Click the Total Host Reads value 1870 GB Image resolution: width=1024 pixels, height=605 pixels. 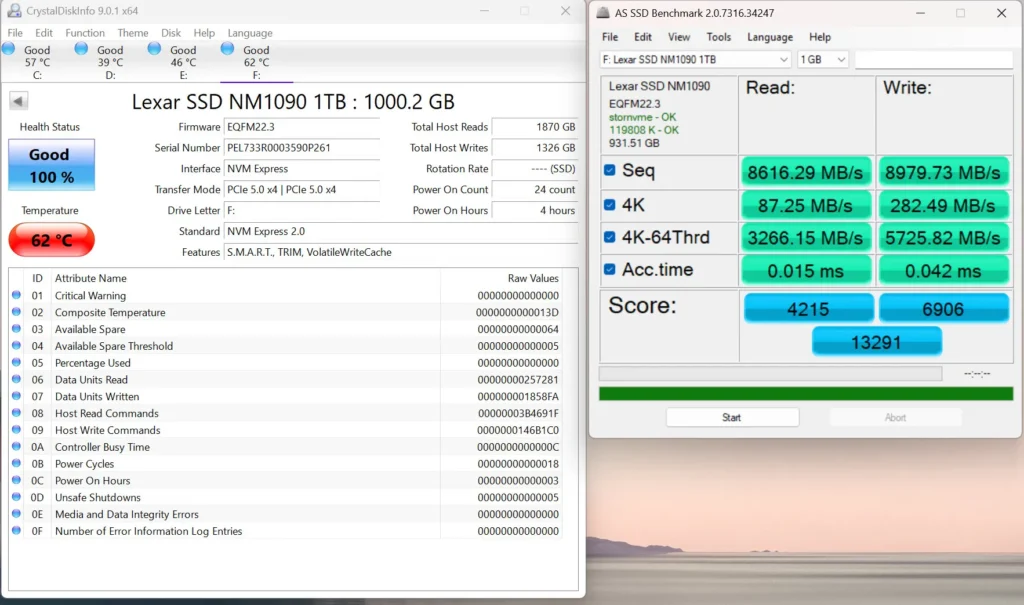coord(535,127)
